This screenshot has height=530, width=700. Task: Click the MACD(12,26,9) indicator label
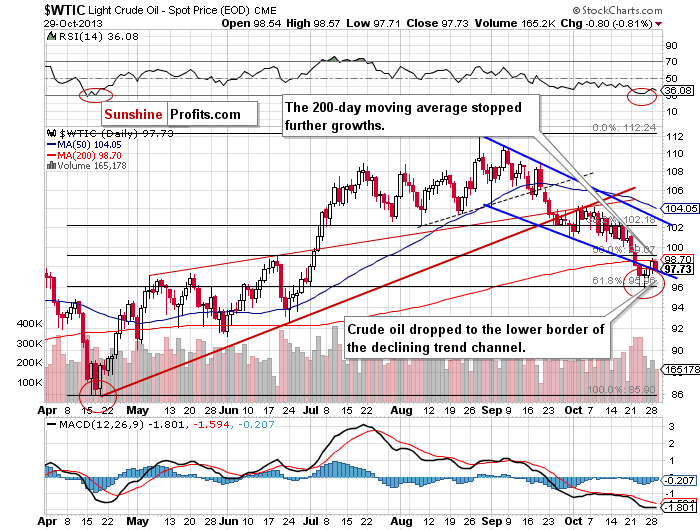pyautogui.click(x=102, y=425)
